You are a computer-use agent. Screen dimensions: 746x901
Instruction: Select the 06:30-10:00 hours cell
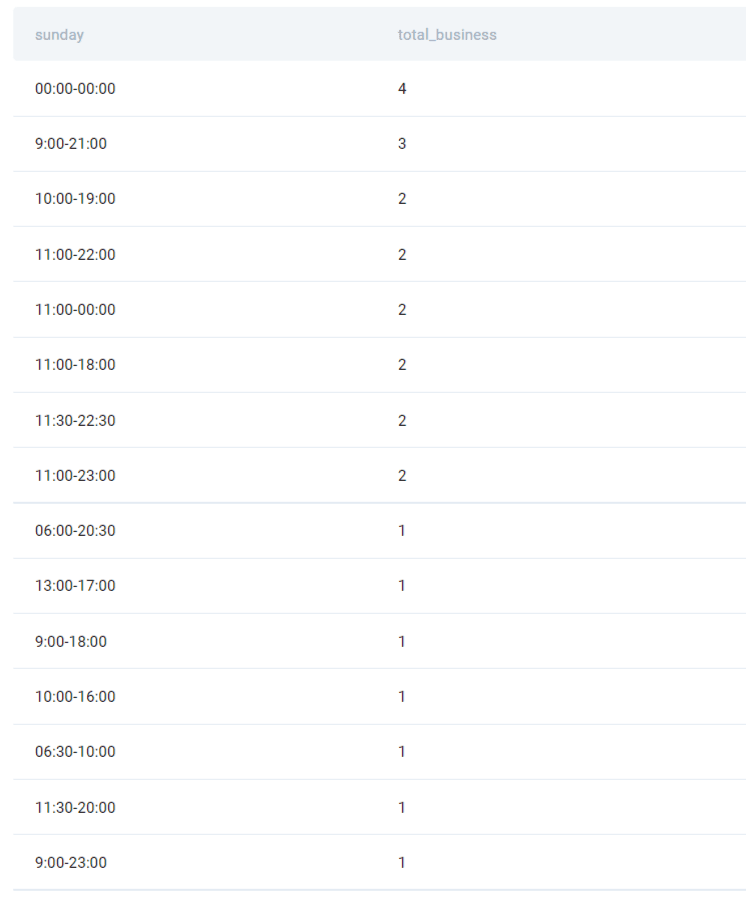click(75, 752)
